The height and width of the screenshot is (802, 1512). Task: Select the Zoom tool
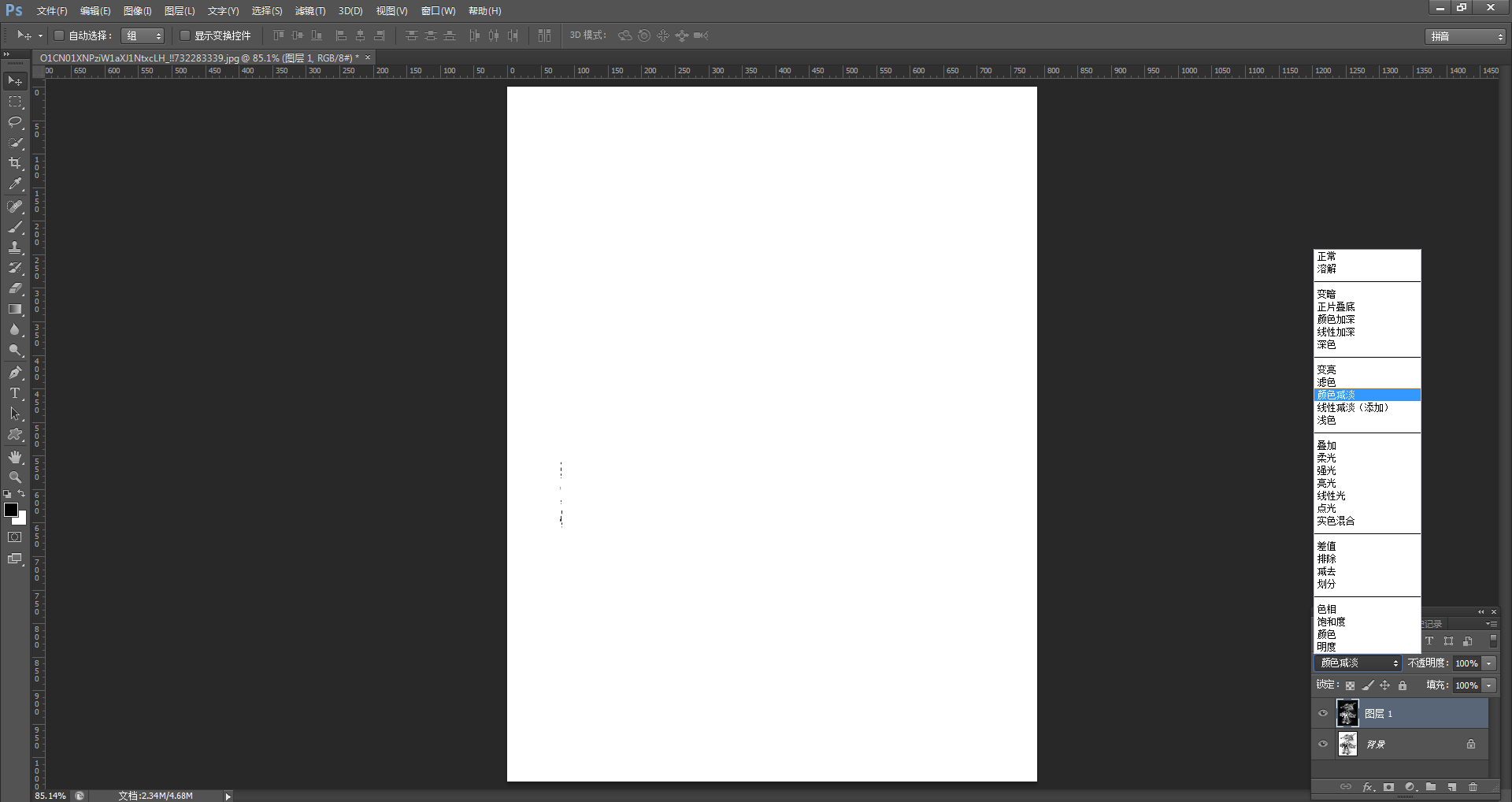pyautogui.click(x=15, y=477)
